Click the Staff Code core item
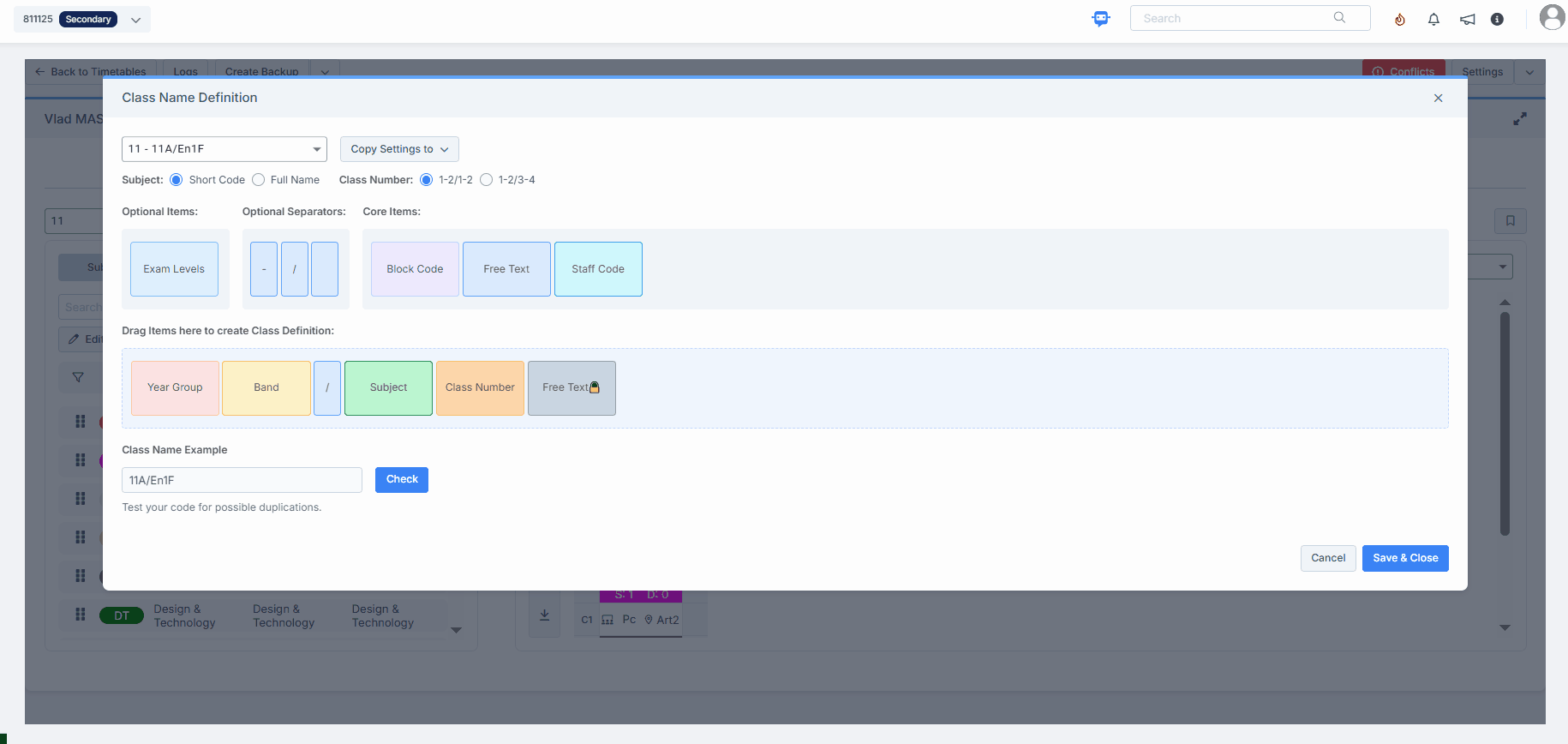This screenshot has height=744, width=1568. pyautogui.click(x=598, y=269)
